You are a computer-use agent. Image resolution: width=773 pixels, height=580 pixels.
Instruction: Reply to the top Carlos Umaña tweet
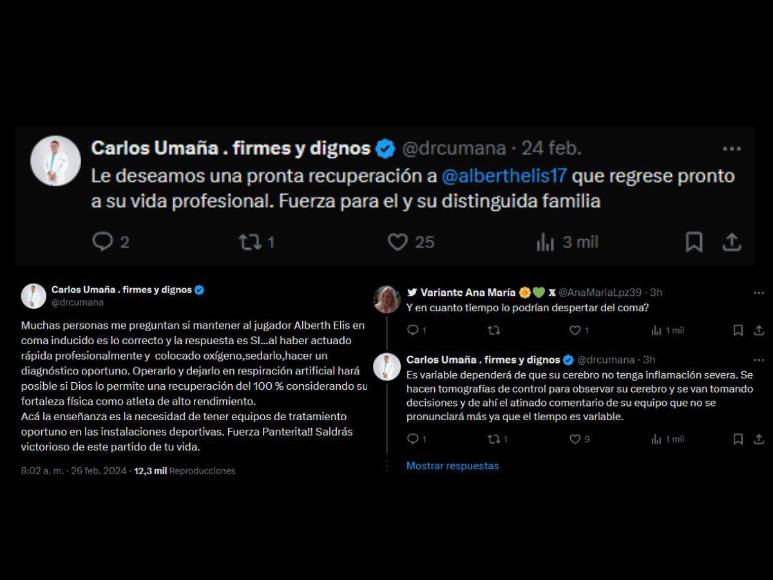point(103,241)
